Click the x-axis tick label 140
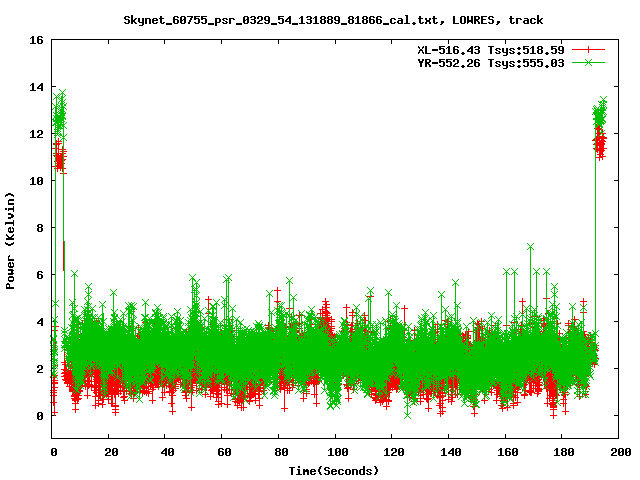This screenshot has width=640, height=480. pyautogui.click(x=451, y=452)
